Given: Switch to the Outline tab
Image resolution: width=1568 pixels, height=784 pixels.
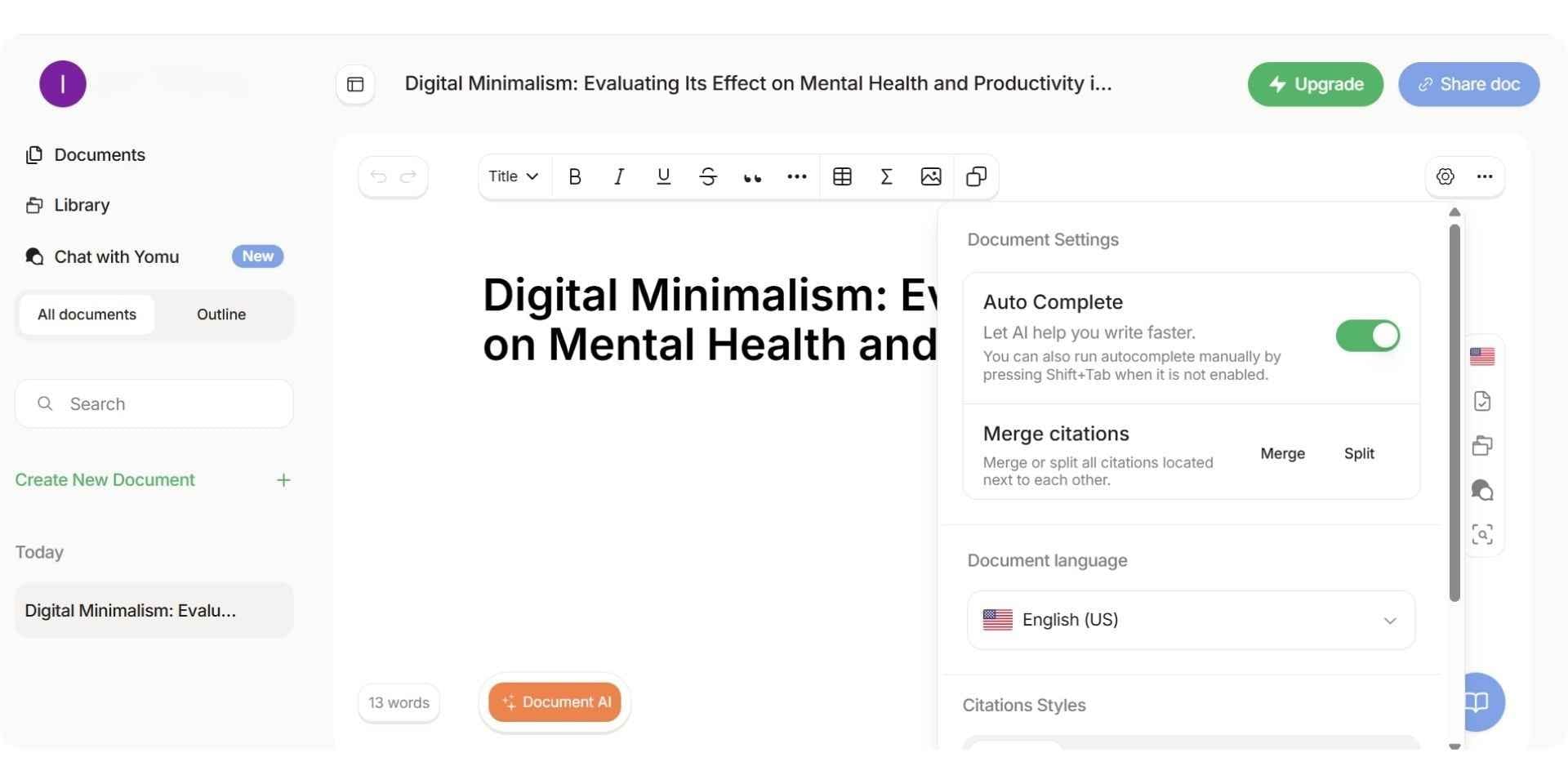Looking at the screenshot, I should [221, 314].
